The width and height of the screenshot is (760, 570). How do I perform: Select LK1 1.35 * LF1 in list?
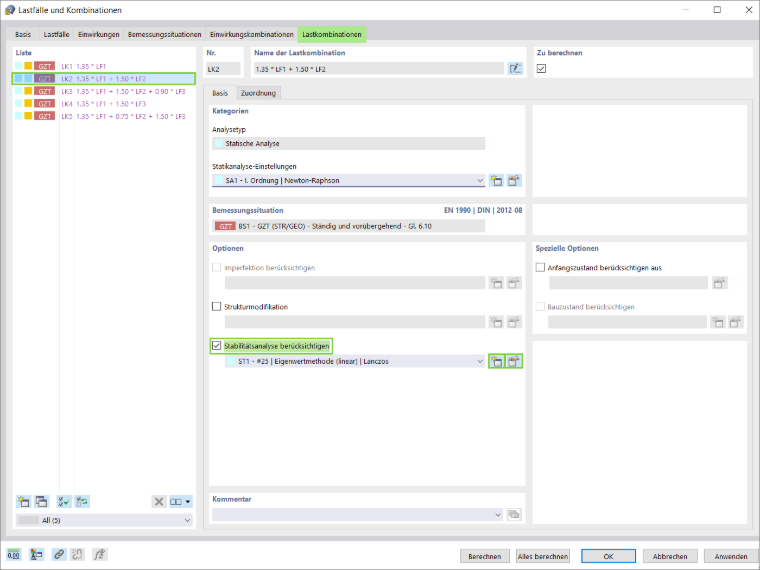tap(104, 66)
